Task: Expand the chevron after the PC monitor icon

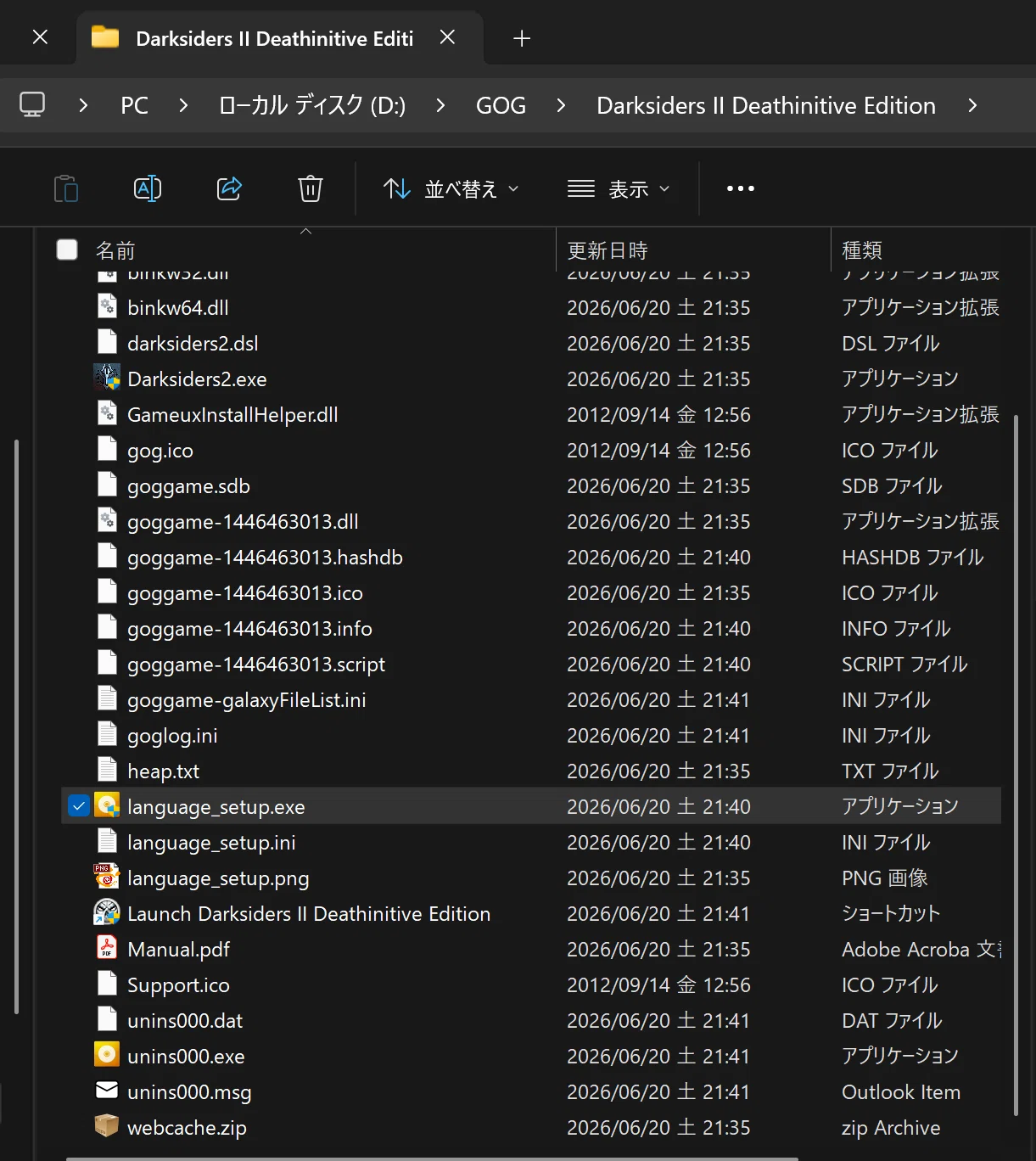Action: coord(83,105)
